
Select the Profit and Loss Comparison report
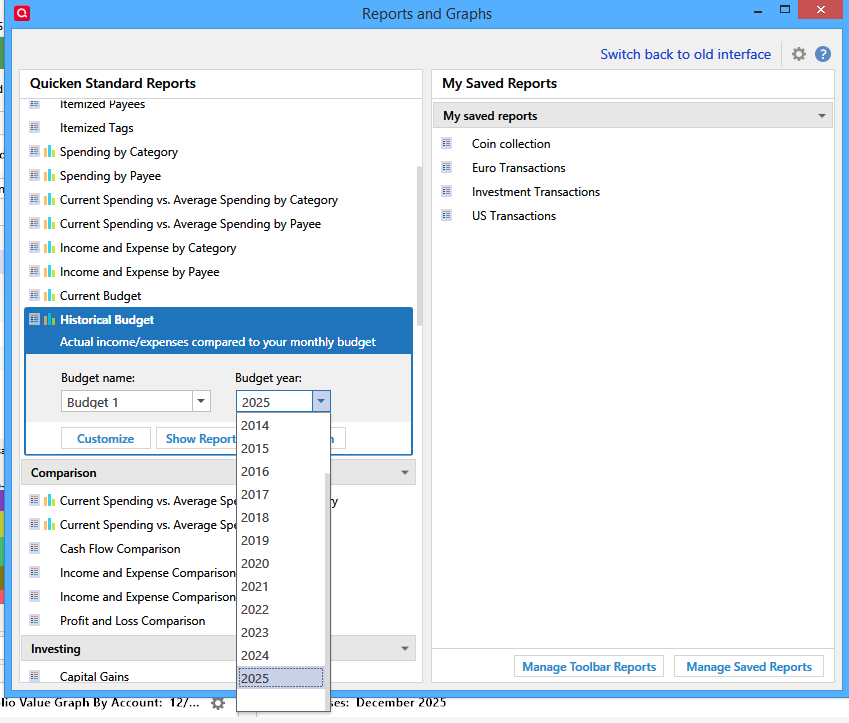tap(132, 621)
